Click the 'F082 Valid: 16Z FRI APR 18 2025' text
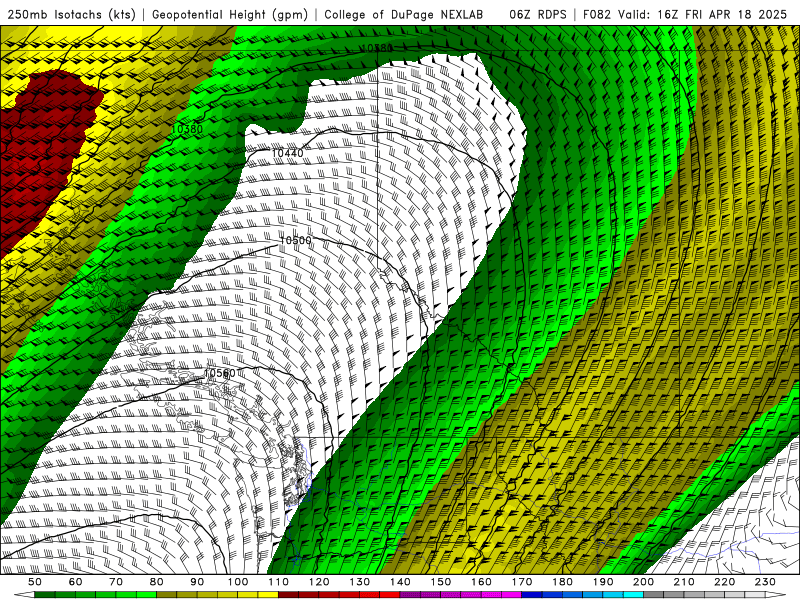The width and height of the screenshot is (800, 600). (x=685, y=14)
